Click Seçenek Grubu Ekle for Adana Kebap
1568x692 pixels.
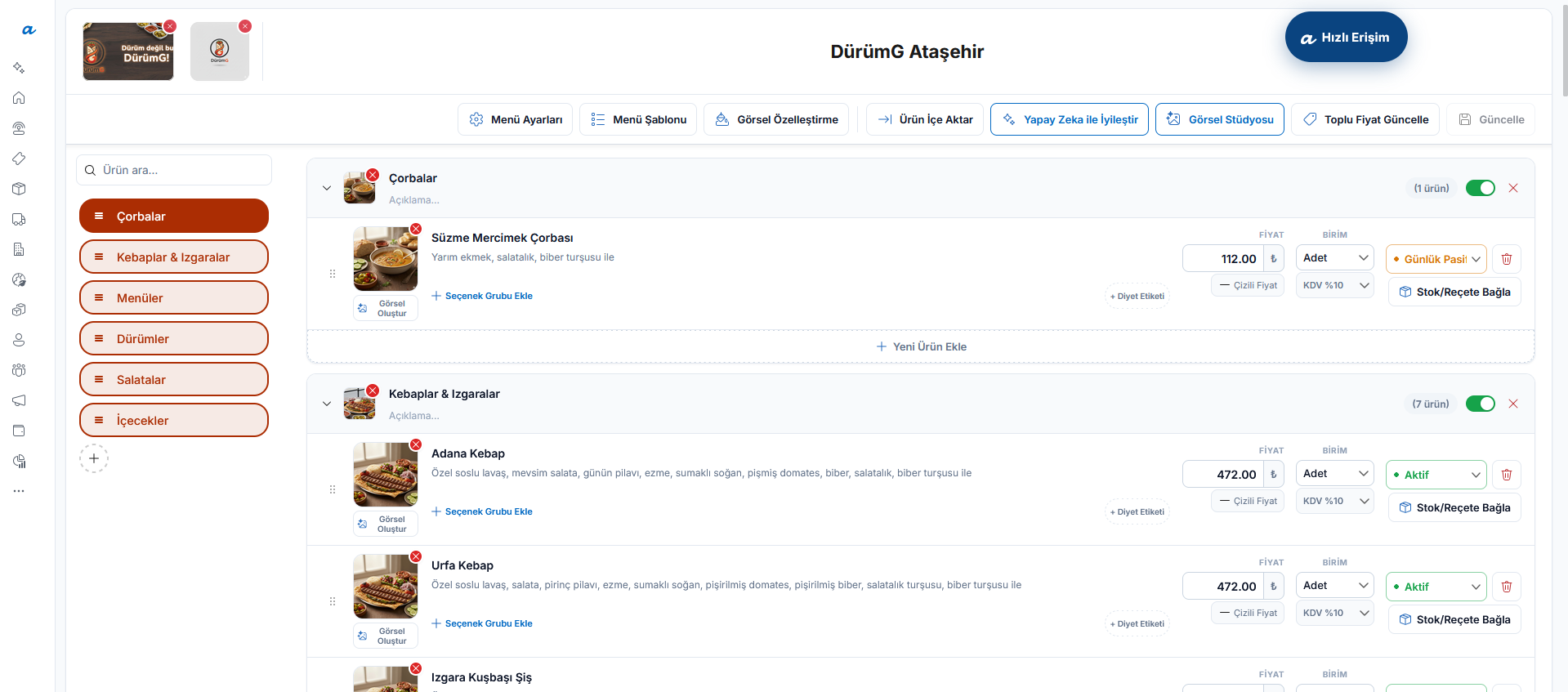482,511
